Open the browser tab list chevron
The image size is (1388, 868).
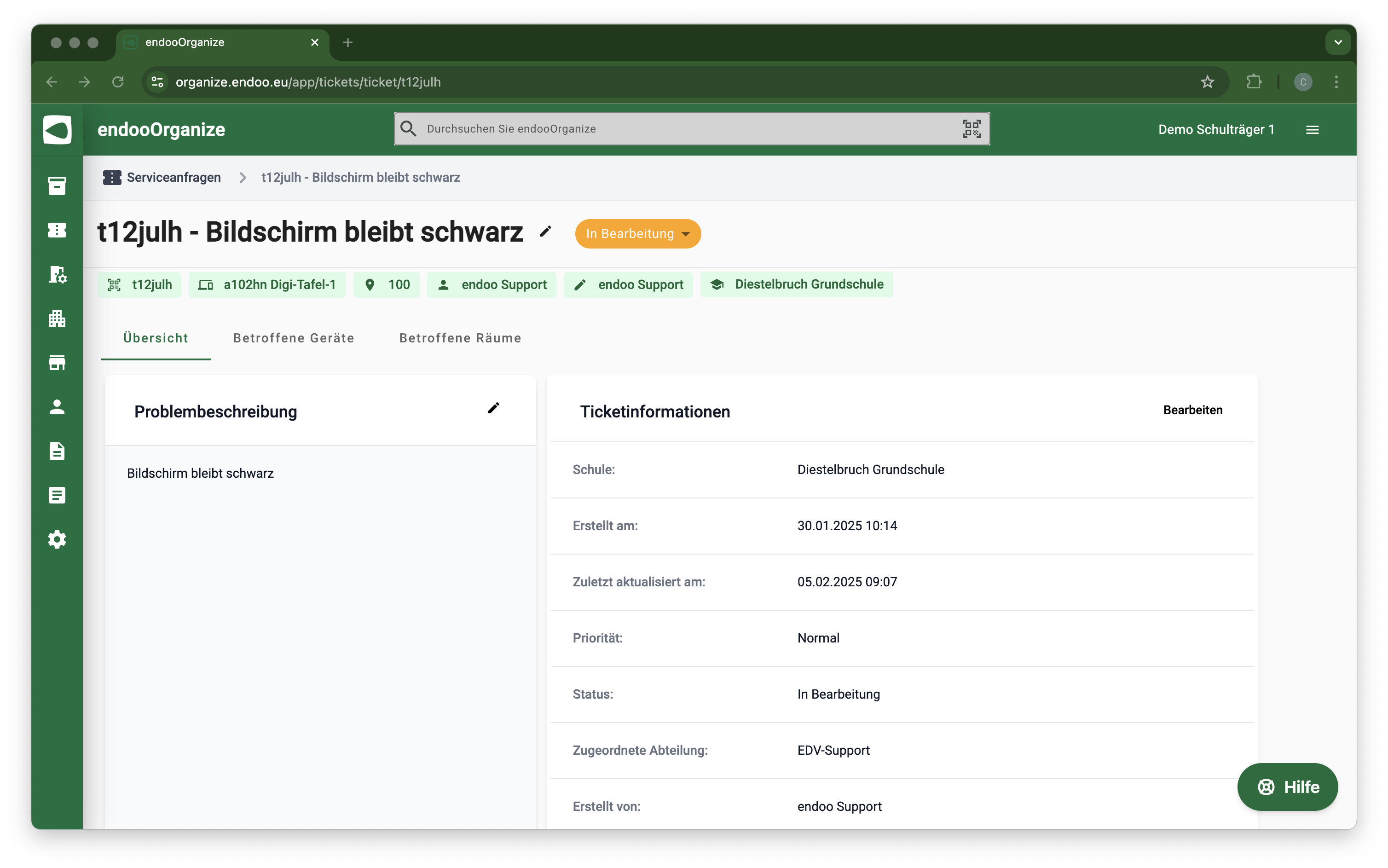(1337, 42)
